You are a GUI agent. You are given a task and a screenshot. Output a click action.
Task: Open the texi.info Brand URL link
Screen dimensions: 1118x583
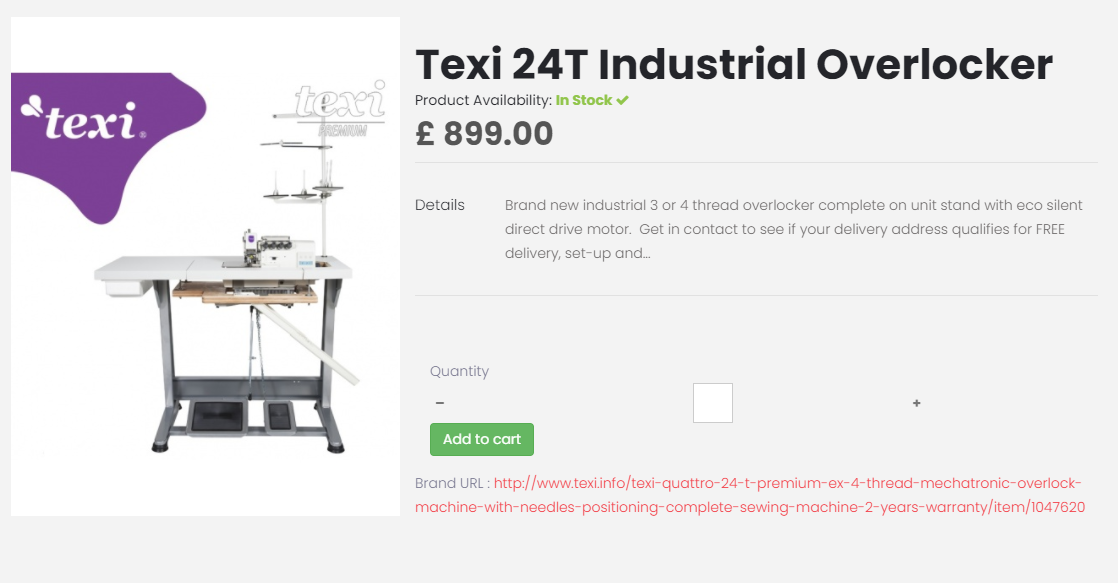pos(750,495)
